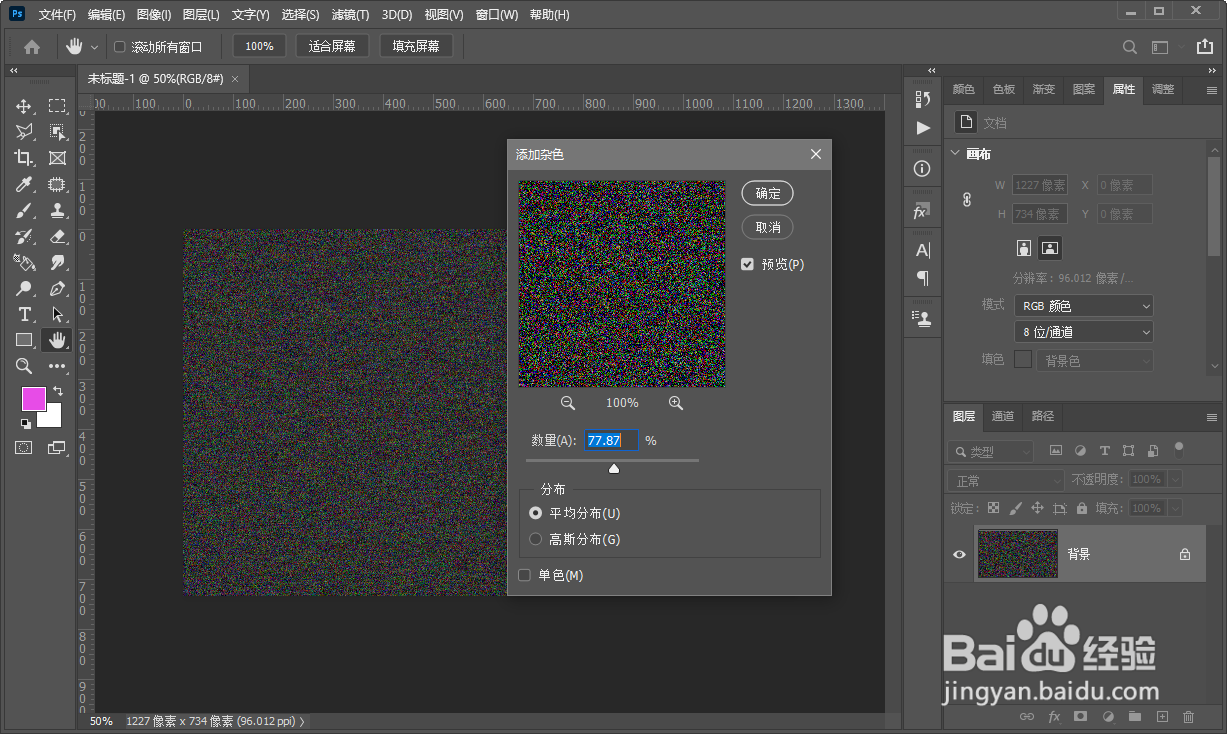Select the Rectangle shape tool
The height and width of the screenshot is (734, 1227).
coord(24,340)
